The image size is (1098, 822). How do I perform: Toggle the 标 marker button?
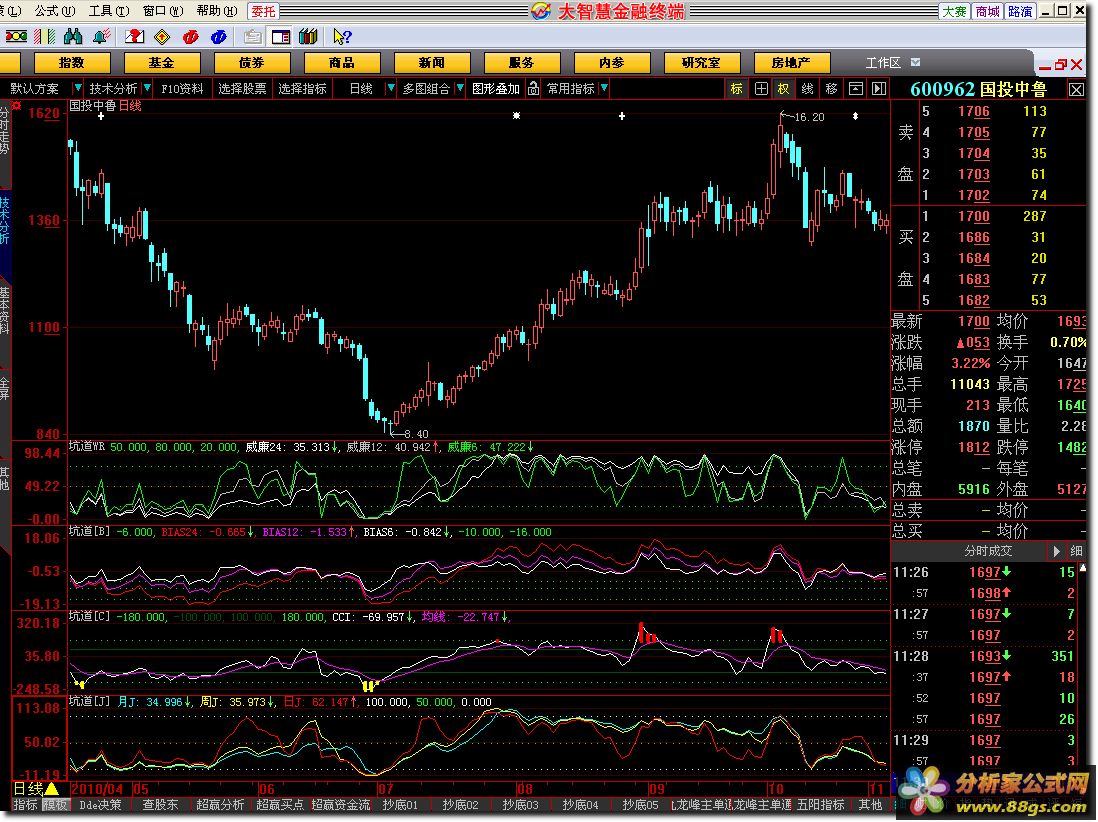point(737,88)
